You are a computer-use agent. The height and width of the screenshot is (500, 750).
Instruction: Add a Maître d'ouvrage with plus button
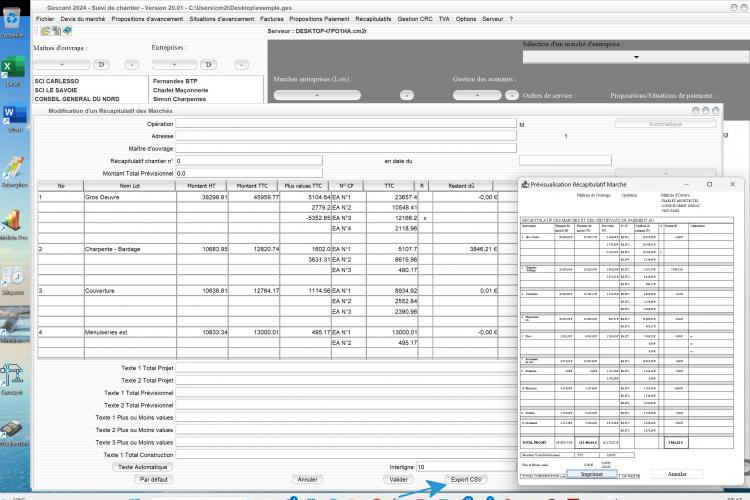[62, 65]
